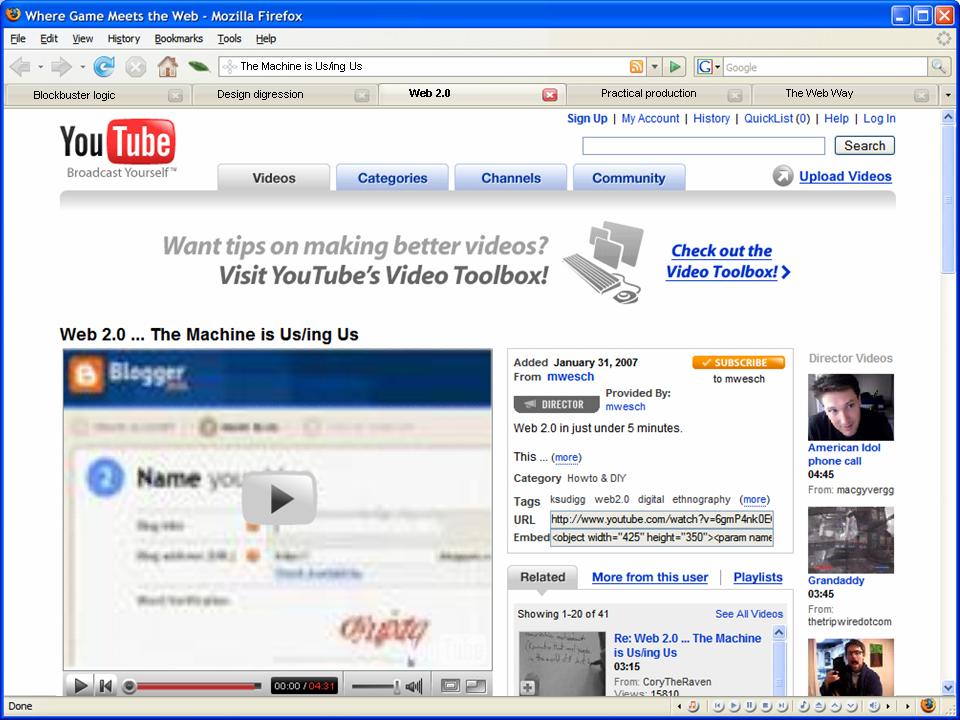Open the back history dropdown arrow
The image size is (960, 720).
pyautogui.click(x=40, y=66)
